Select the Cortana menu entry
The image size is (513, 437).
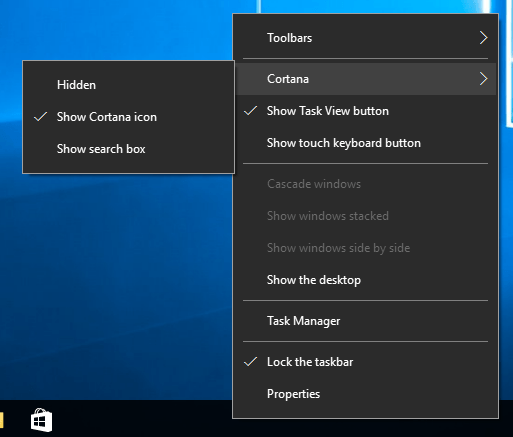365,79
